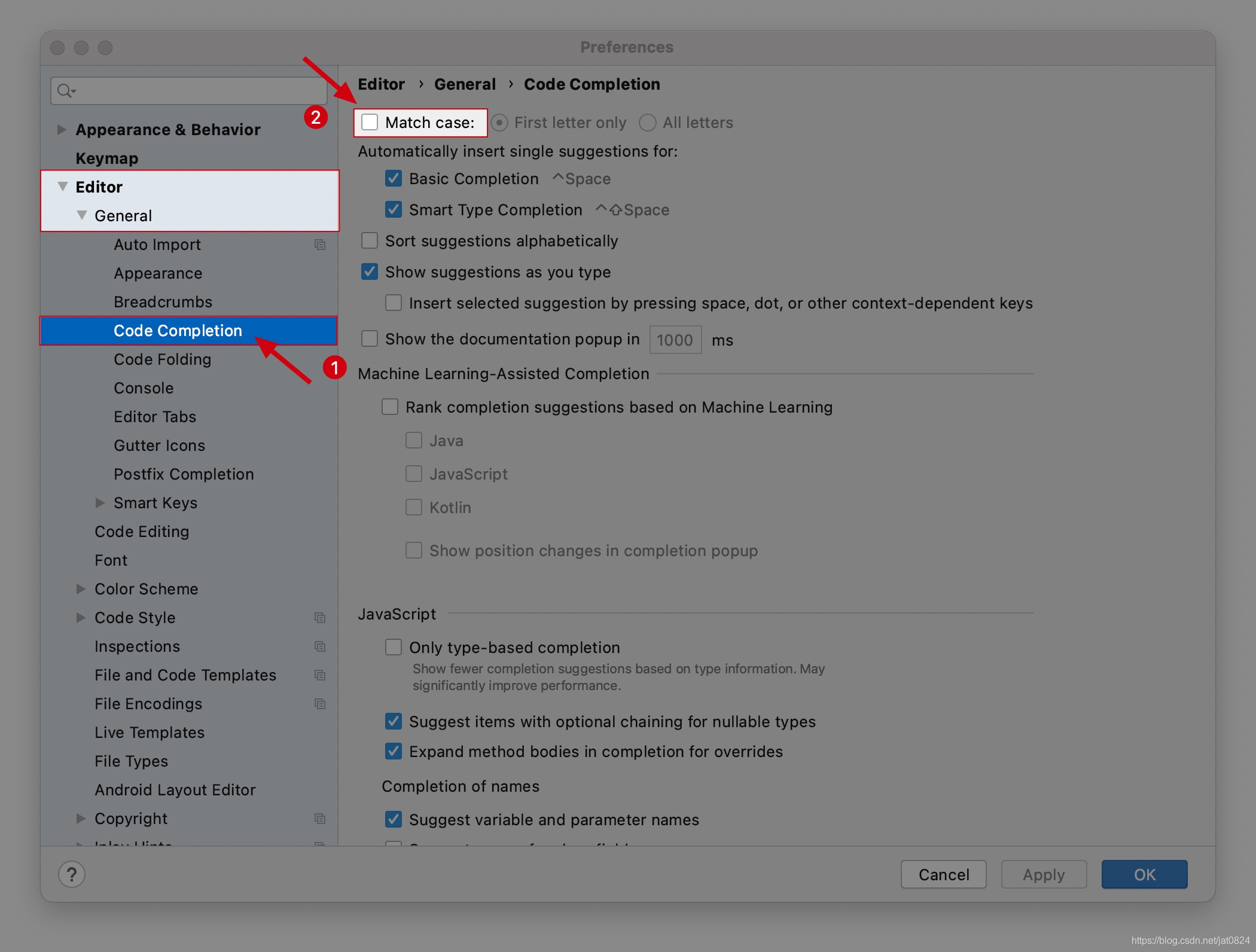1256x952 pixels.
Task: Select Appearance under General
Action: click(x=158, y=273)
